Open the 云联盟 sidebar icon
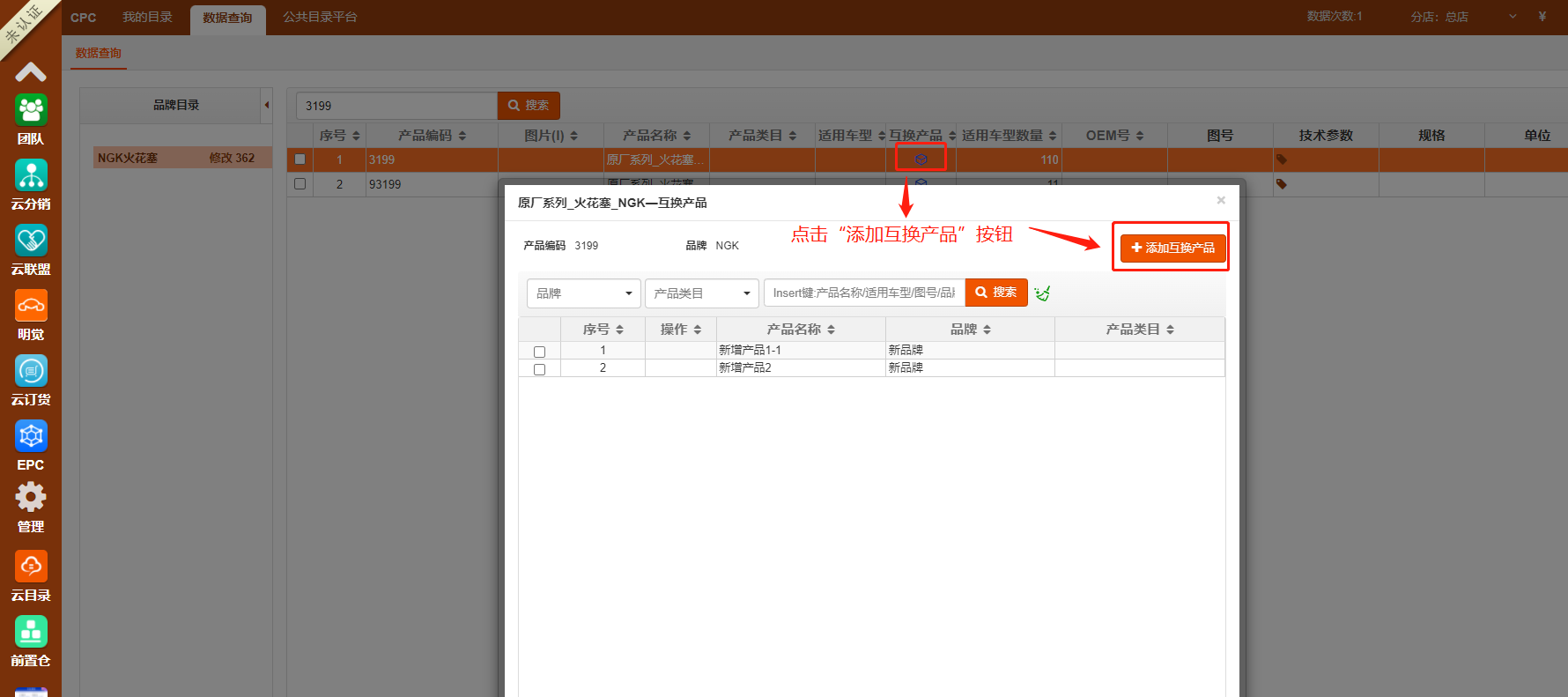The width and height of the screenshot is (1568, 697). click(31, 241)
